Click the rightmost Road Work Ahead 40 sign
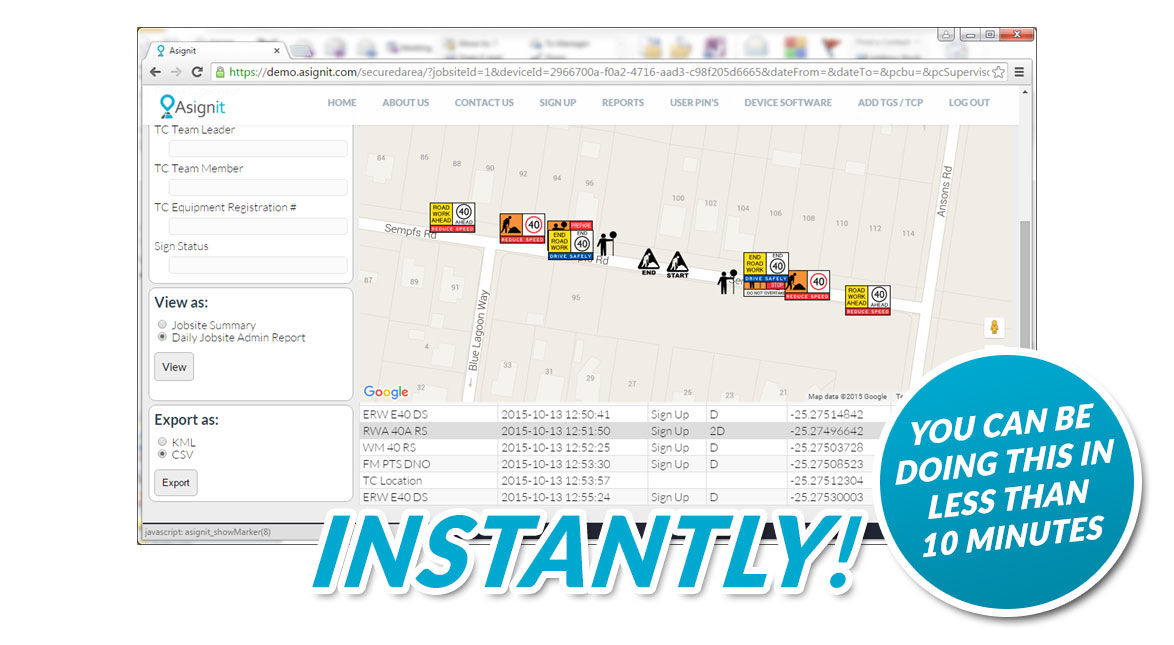The width and height of the screenshot is (1174, 645). pyautogui.click(x=868, y=300)
